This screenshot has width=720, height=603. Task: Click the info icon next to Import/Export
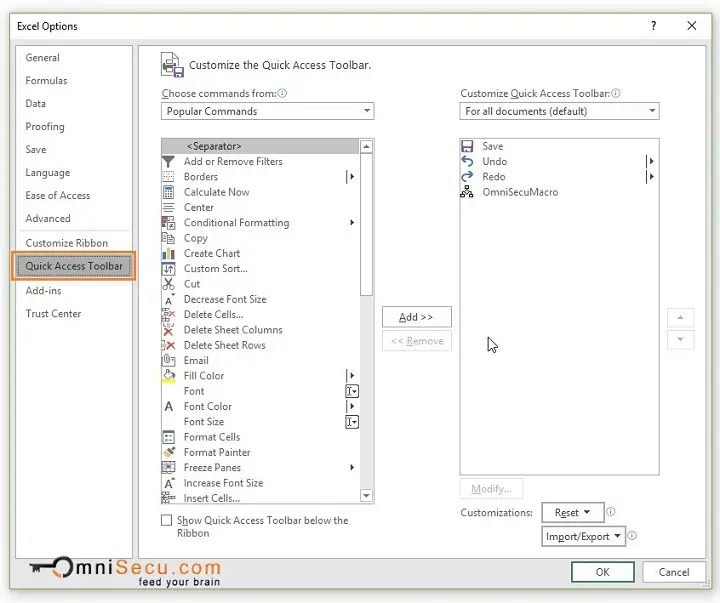click(x=632, y=535)
